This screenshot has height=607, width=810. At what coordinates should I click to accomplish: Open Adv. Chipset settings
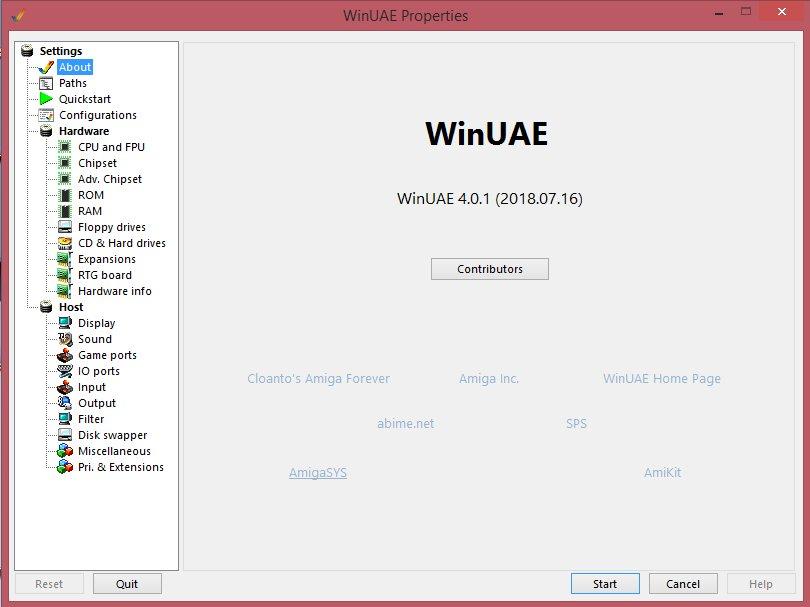click(x=110, y=179)
